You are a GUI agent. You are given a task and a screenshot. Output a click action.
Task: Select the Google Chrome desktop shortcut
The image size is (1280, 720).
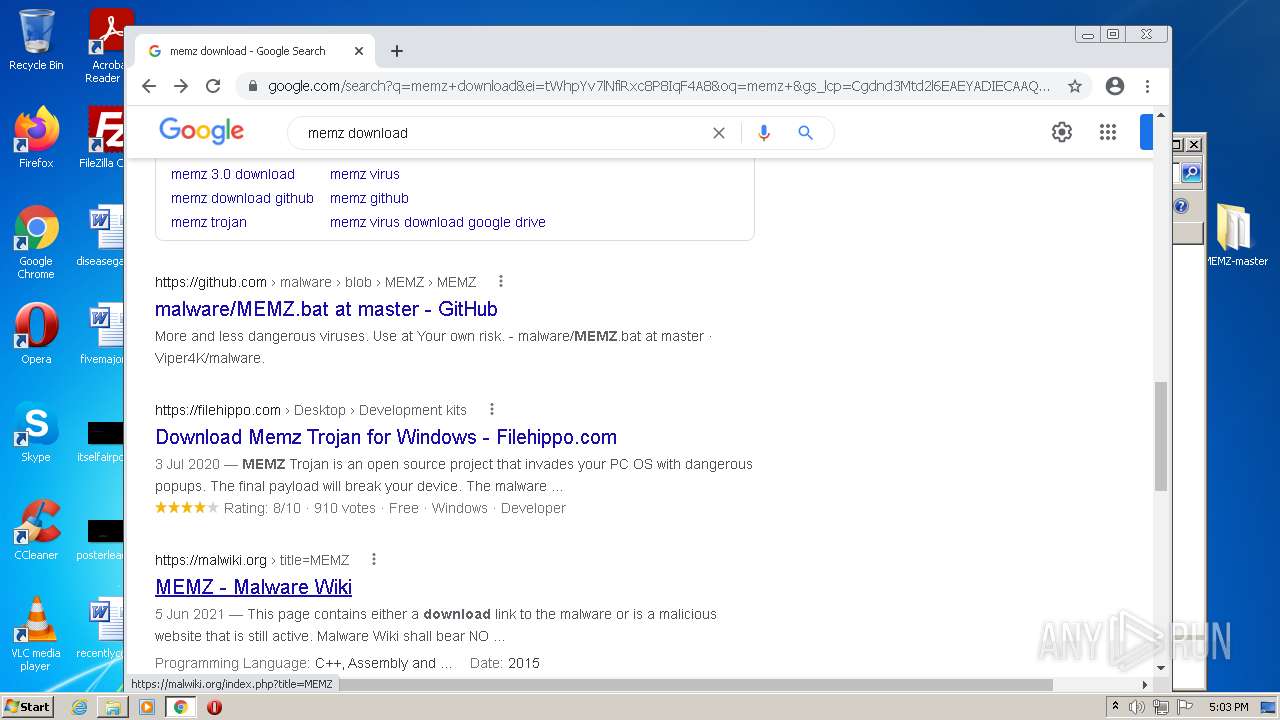tap(36, 242)
